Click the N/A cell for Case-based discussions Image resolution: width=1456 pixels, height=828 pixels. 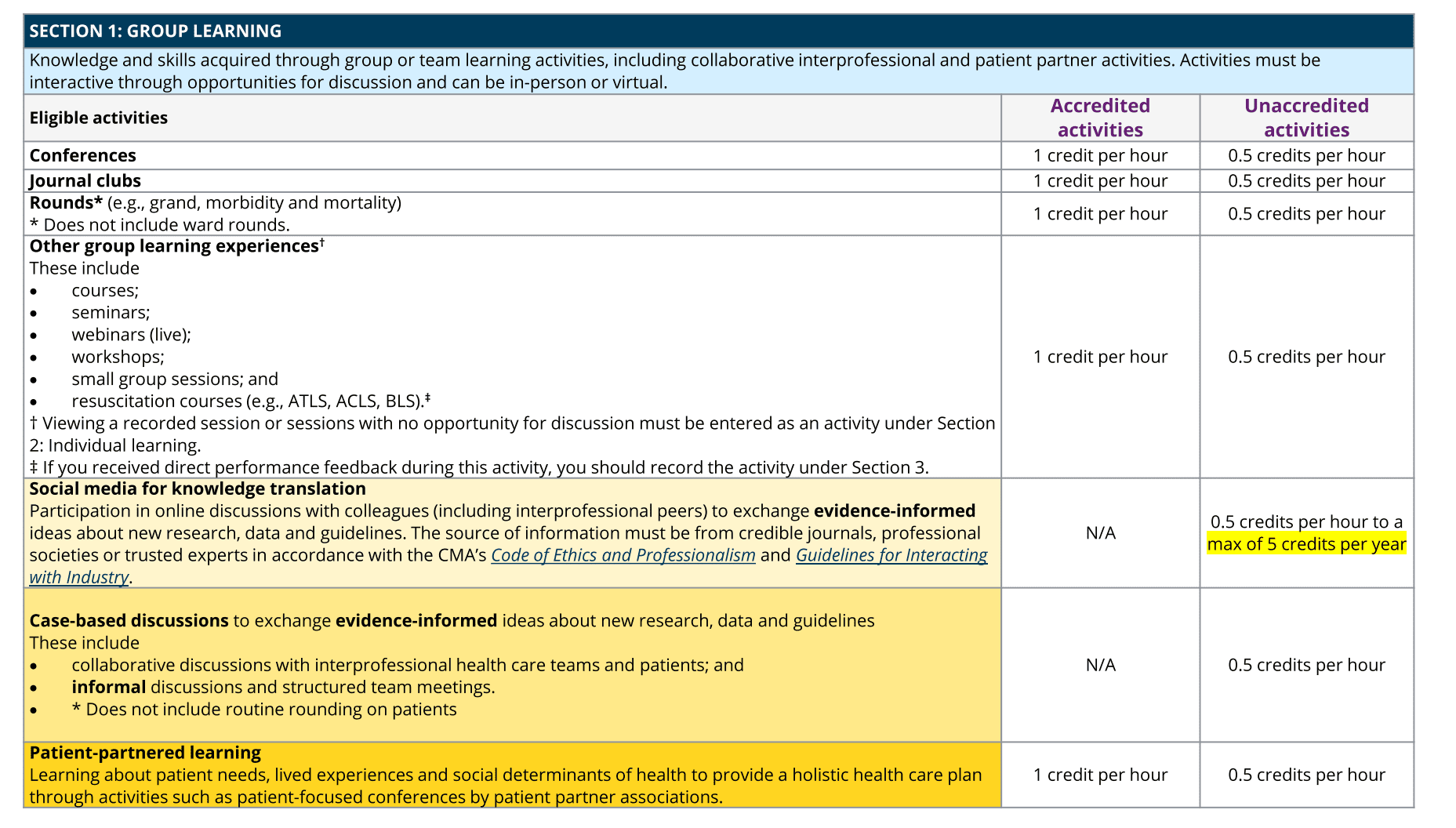point(1100,665)
